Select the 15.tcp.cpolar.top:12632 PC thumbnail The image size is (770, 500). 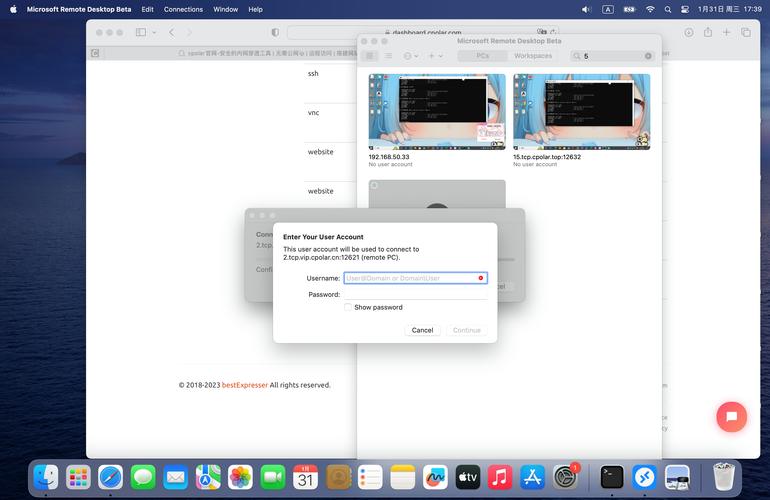point(581,111)
